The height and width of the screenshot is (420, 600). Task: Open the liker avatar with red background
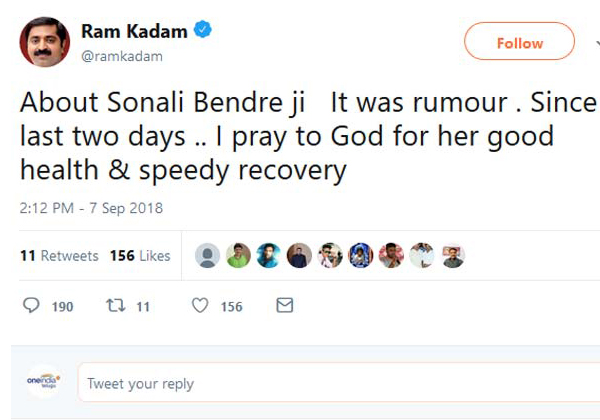(391, 256)
